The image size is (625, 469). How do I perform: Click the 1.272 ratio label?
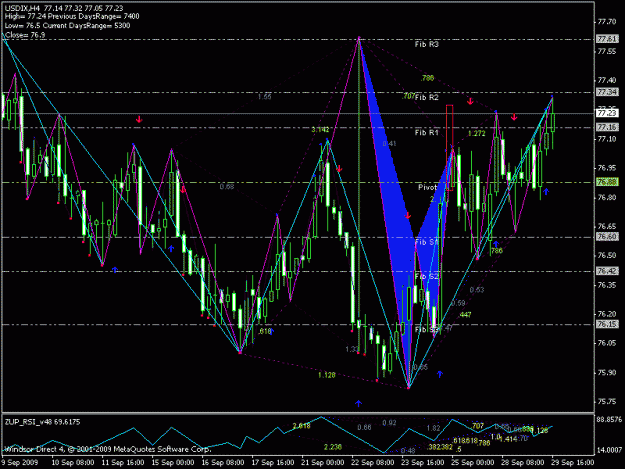[477, 133]
